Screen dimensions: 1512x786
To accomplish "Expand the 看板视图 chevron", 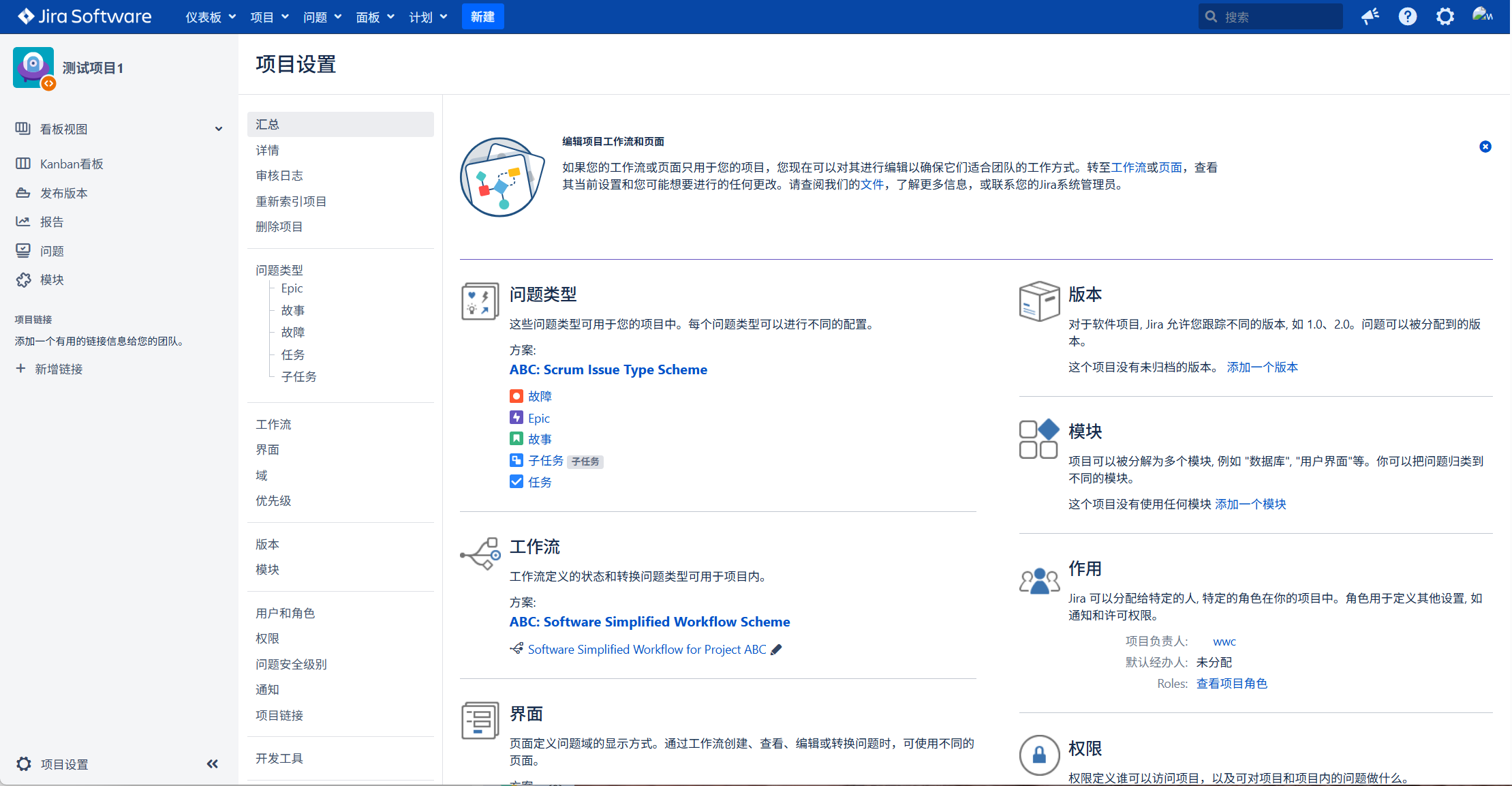I will pos(218,129).
